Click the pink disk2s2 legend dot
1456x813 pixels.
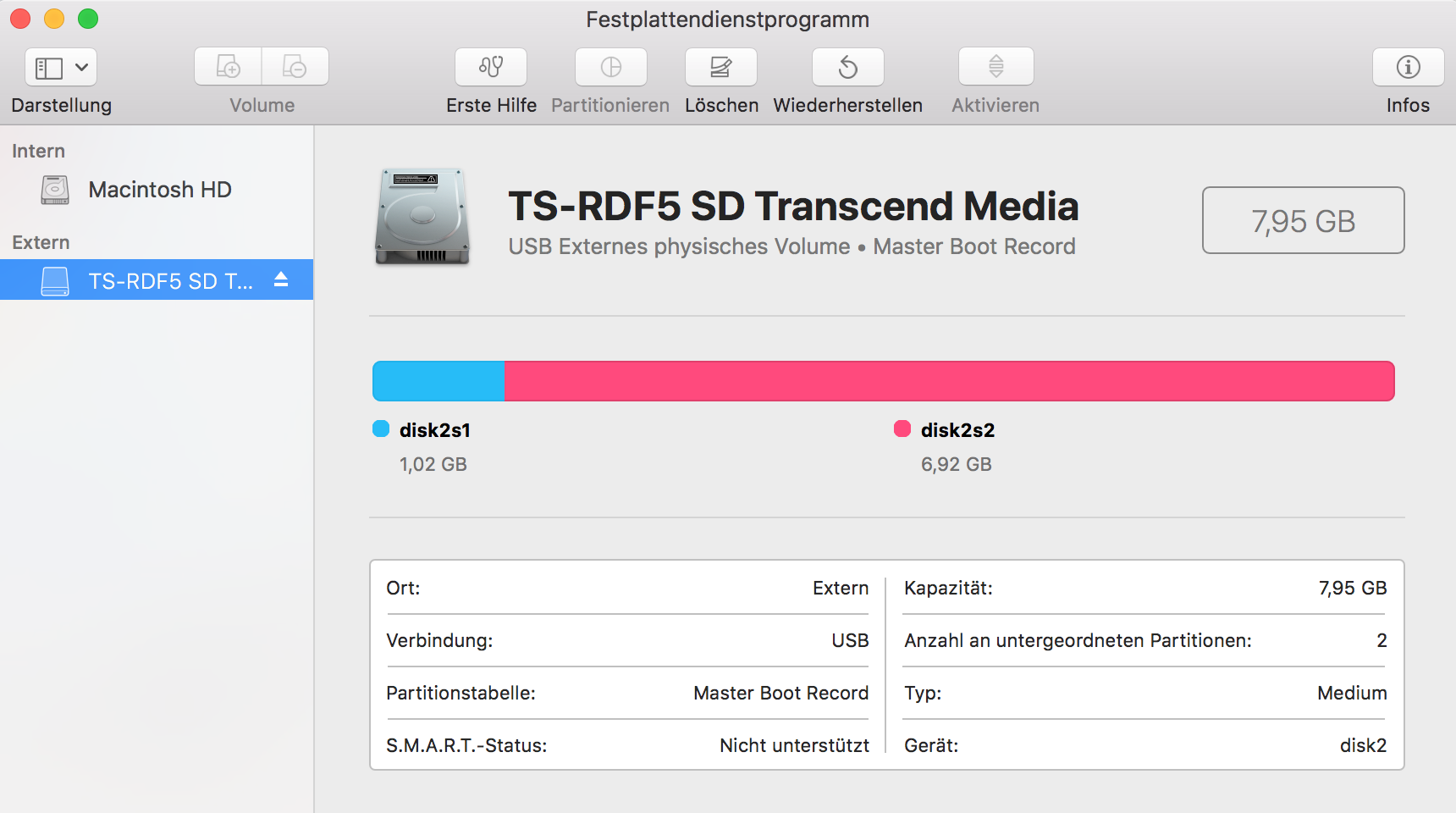pyautogui.click(x=902, y=429)
